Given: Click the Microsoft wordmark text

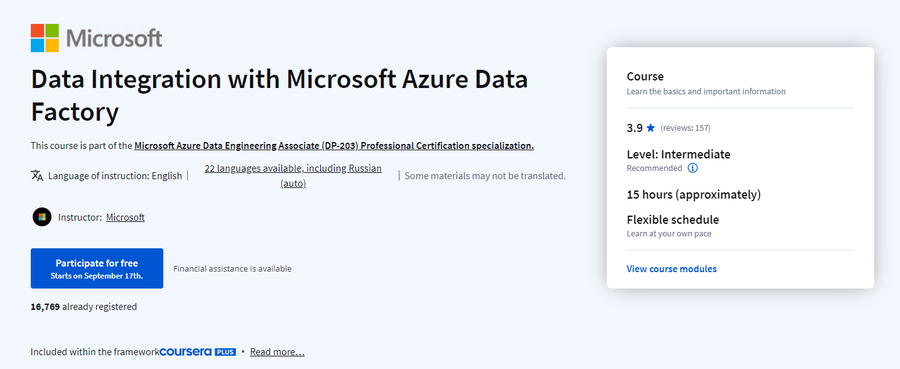Looking at the screenshot, I should pos(114,38).
